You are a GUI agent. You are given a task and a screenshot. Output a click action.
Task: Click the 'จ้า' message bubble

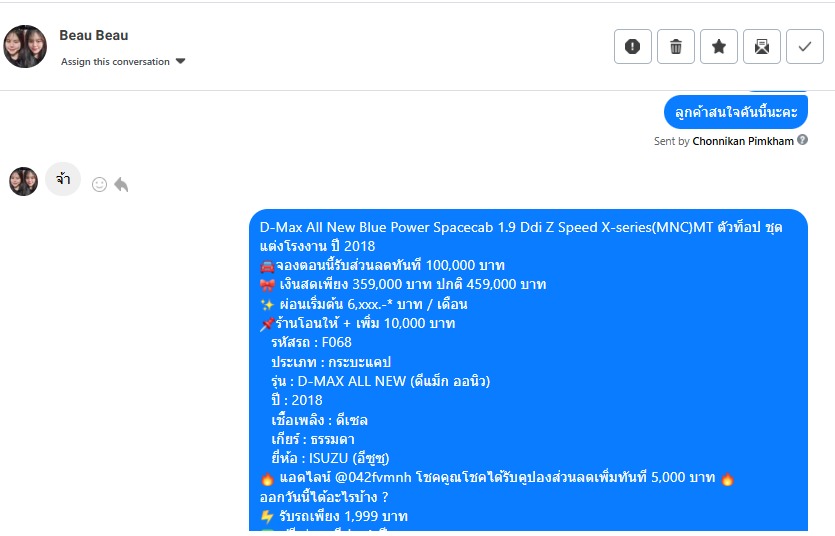[x=63, y=179]
